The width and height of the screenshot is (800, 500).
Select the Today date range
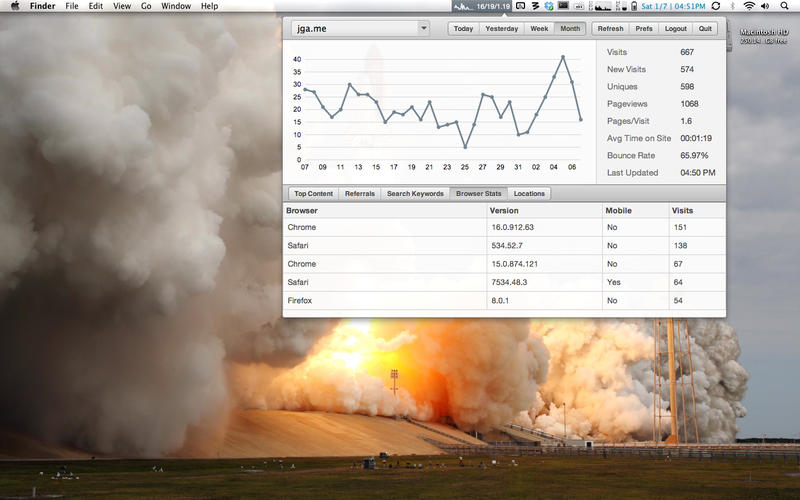pos(463,29)
